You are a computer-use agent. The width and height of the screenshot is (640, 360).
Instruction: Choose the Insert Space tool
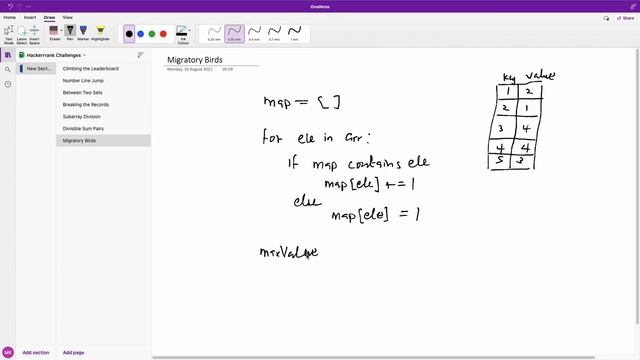[x=34, y=34]
